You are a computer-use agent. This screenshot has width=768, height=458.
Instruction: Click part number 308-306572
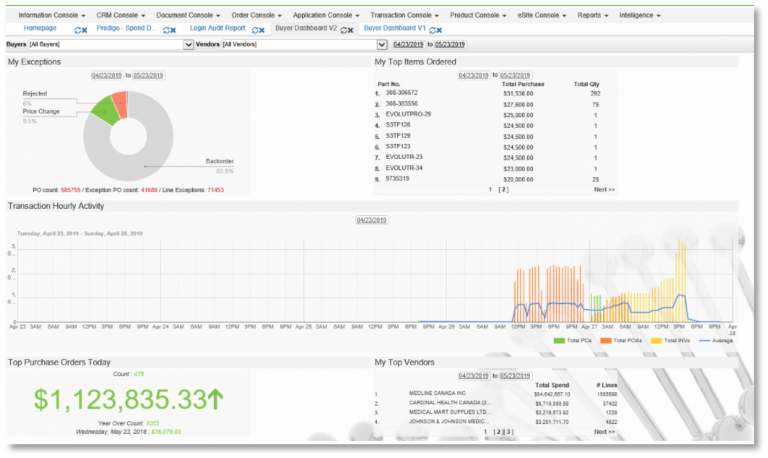pyautogui.click(x=402, y=93)
